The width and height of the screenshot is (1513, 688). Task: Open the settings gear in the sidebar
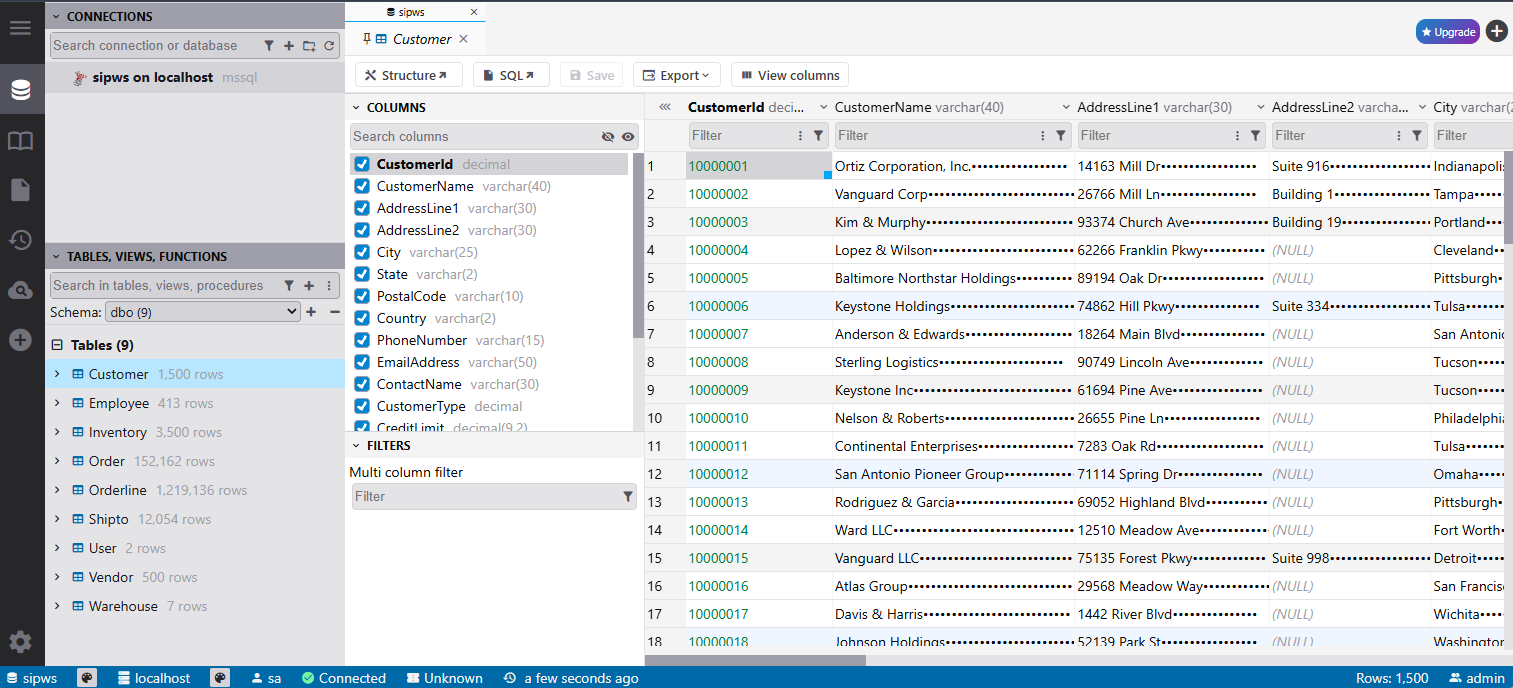pyautogui.click(x=20, y=642)
